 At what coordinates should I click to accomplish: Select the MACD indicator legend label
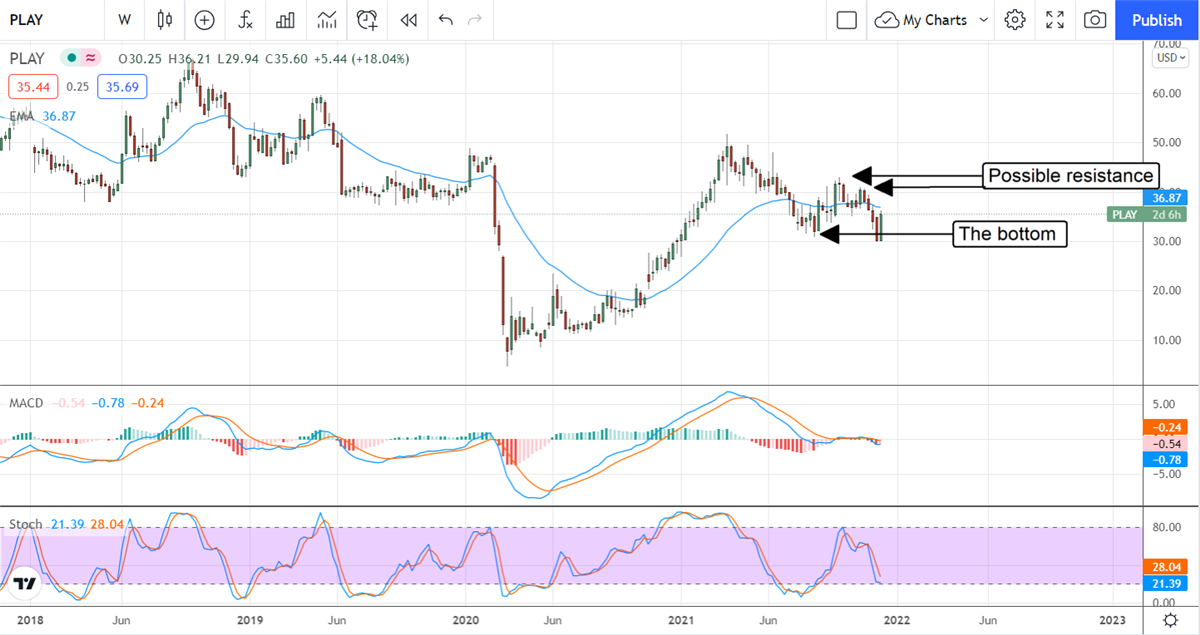(26, 403)
